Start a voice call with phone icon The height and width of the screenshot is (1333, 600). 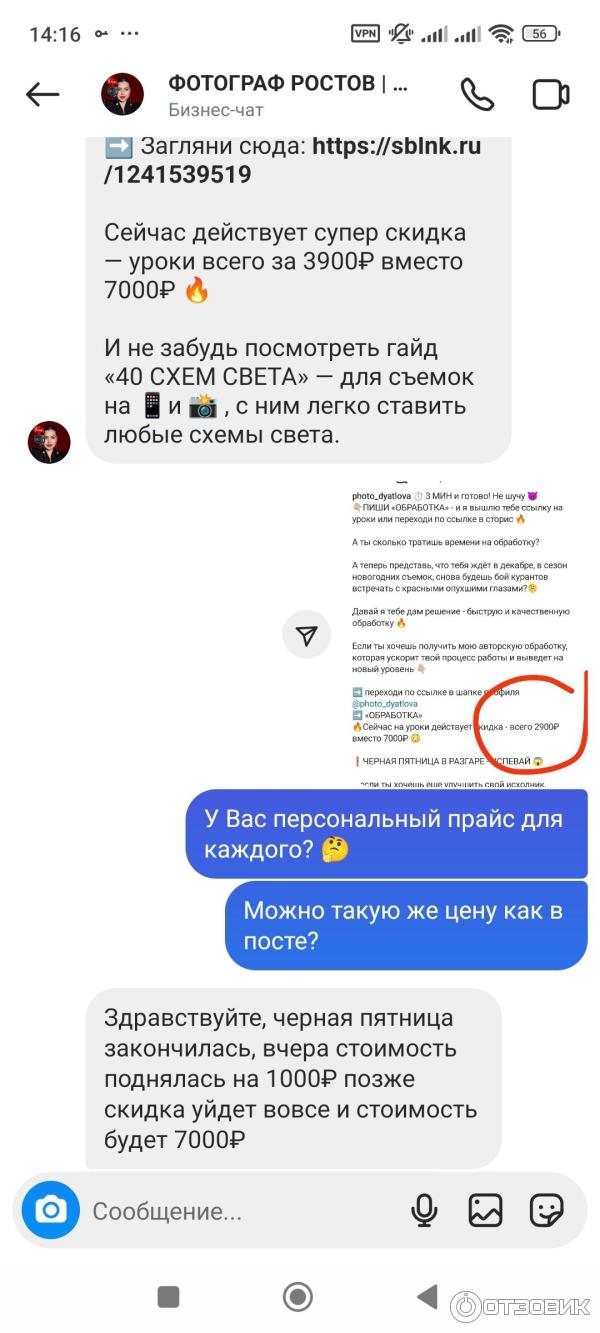pyautogui.click(x=477, y=94)
